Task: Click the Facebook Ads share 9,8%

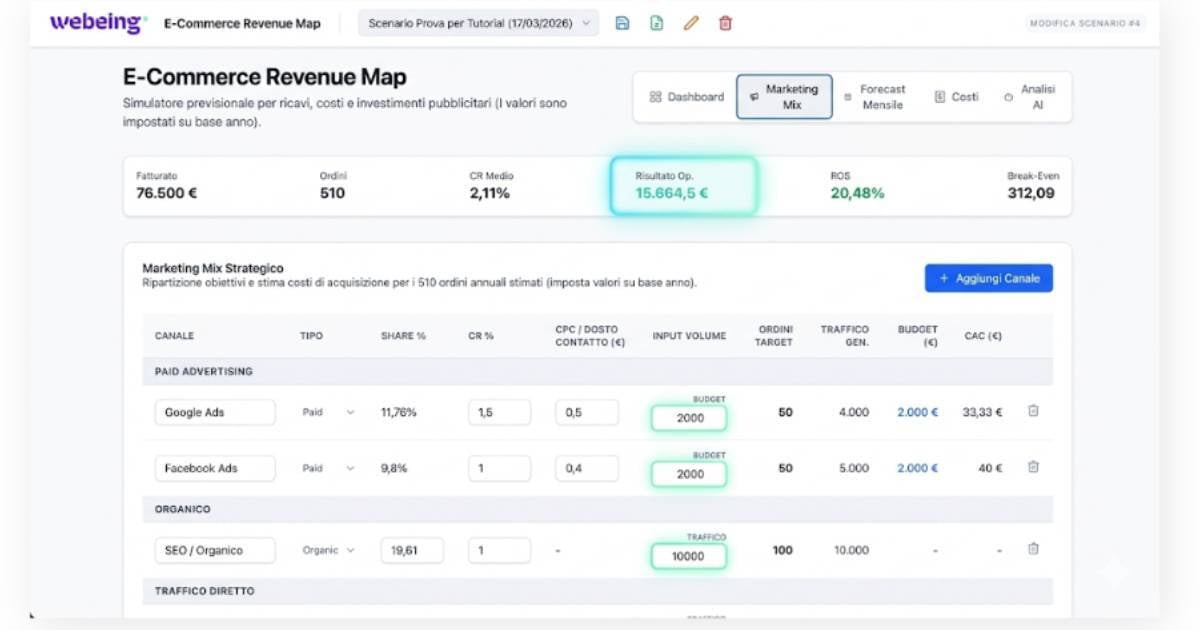Action: click(394, 468)
